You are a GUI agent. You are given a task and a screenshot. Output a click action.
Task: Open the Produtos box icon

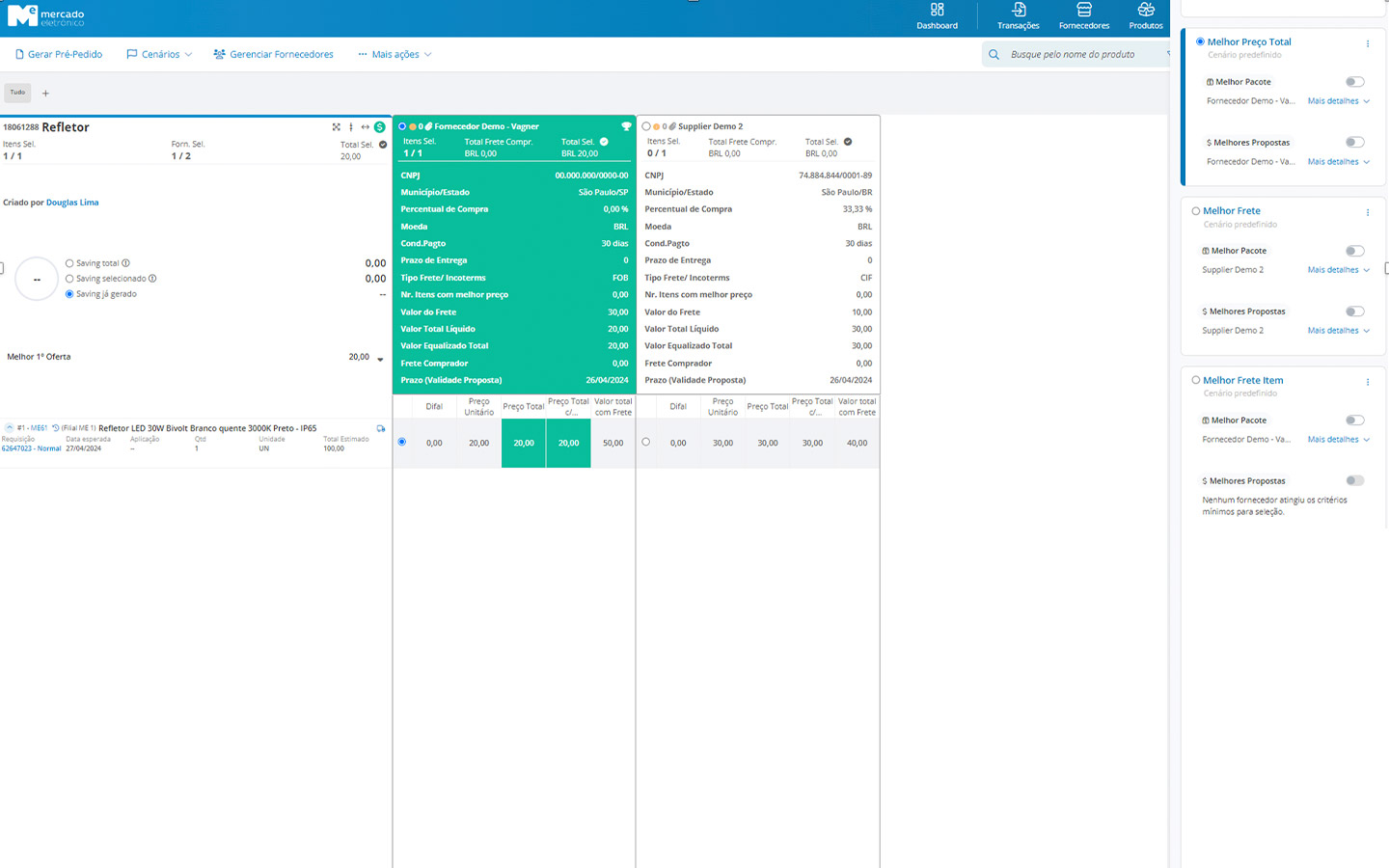(1145, 11)
